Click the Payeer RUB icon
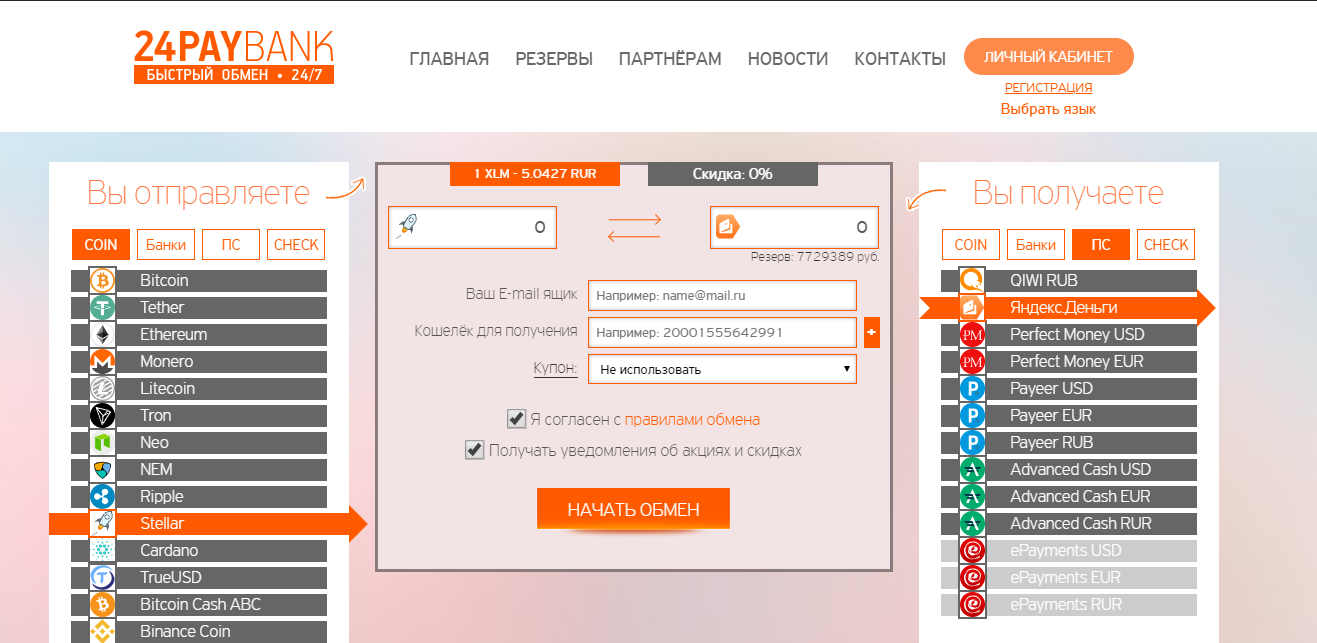The image size is (1317, 643). tap(972, 443)
